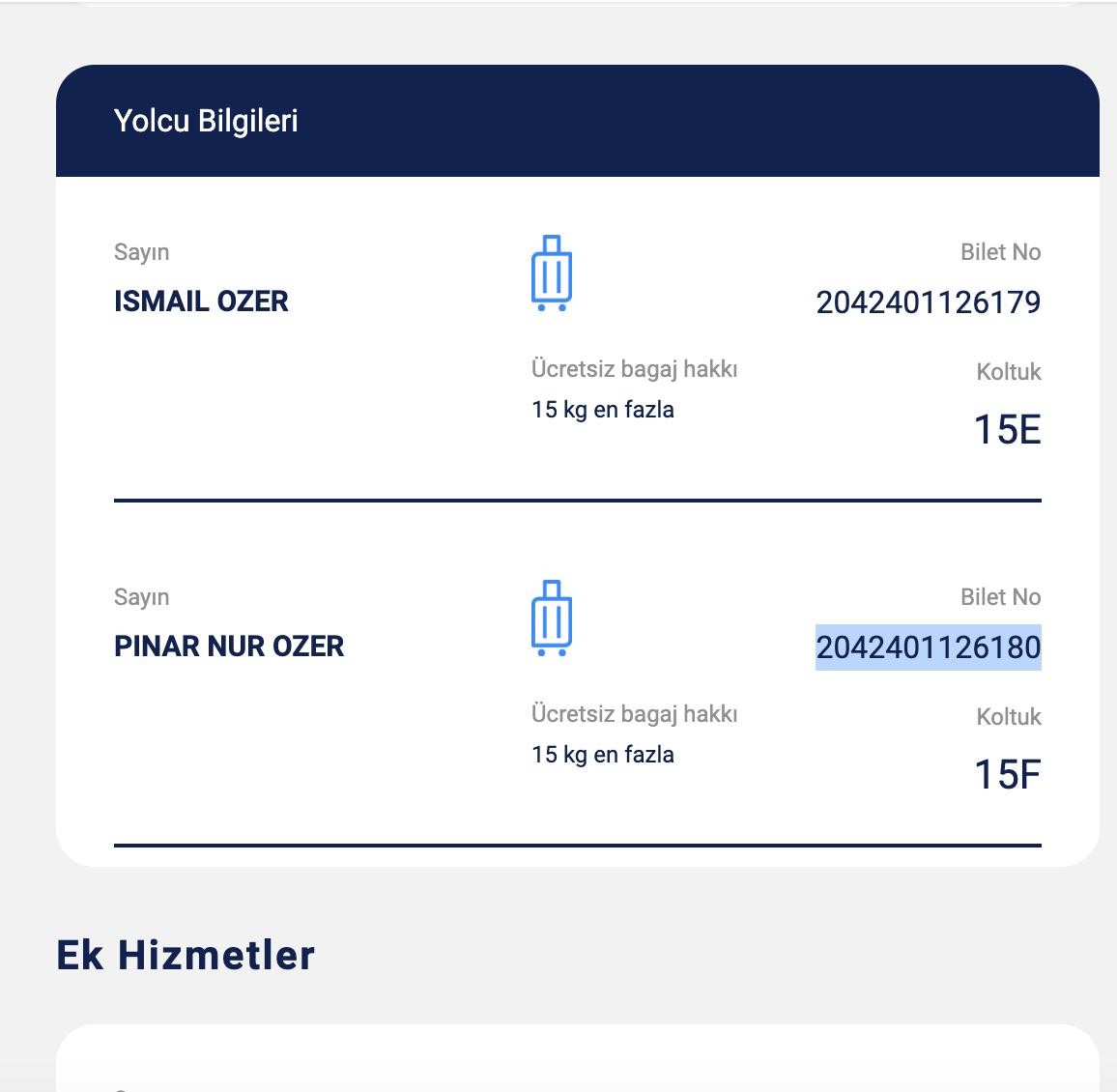Click the Sayın label above ISMAIL OZER
The height and width of the screenshot is (1092, 1117).
[142, 251]
